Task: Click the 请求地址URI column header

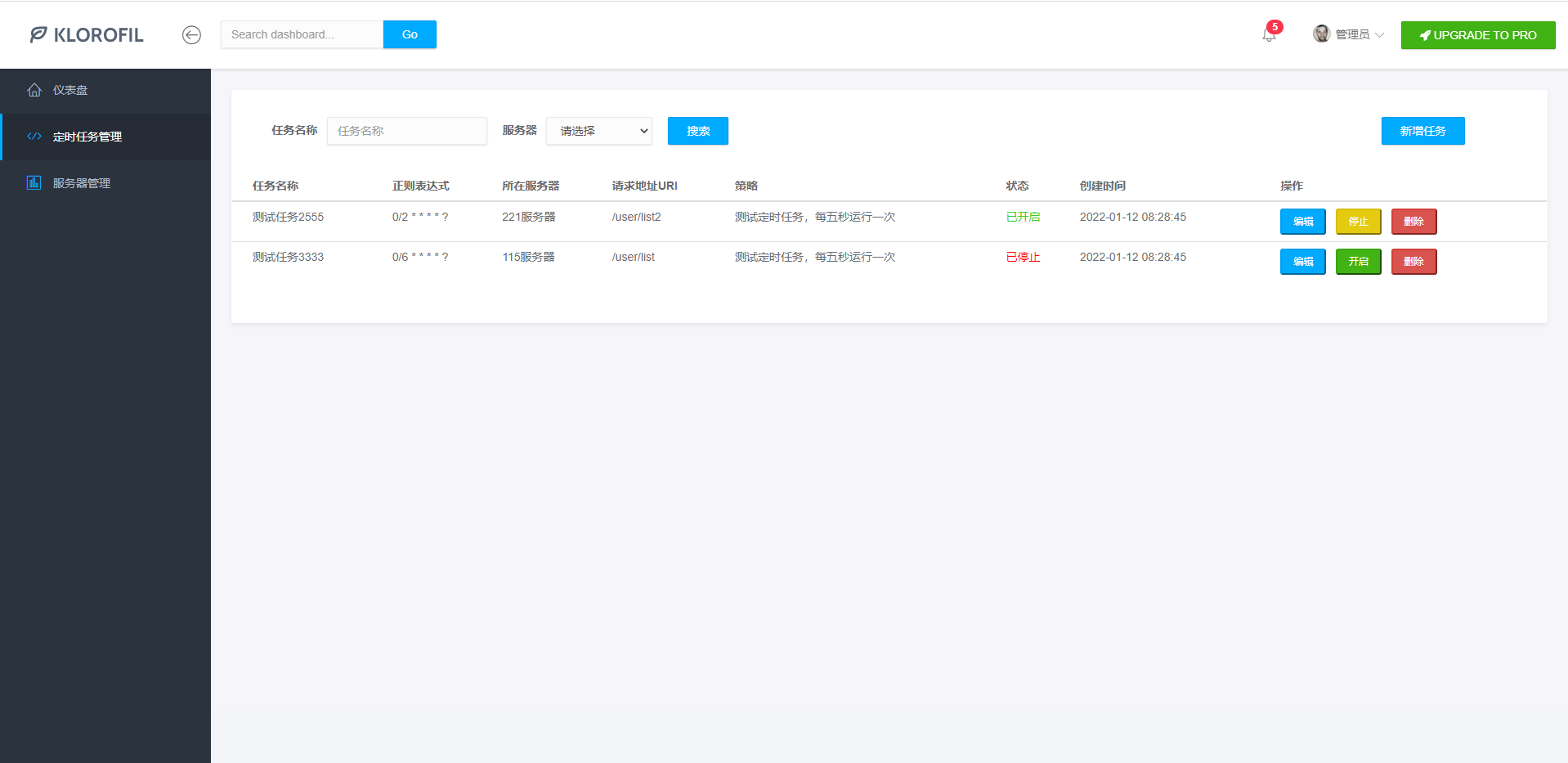Action: tap(645, 186)
